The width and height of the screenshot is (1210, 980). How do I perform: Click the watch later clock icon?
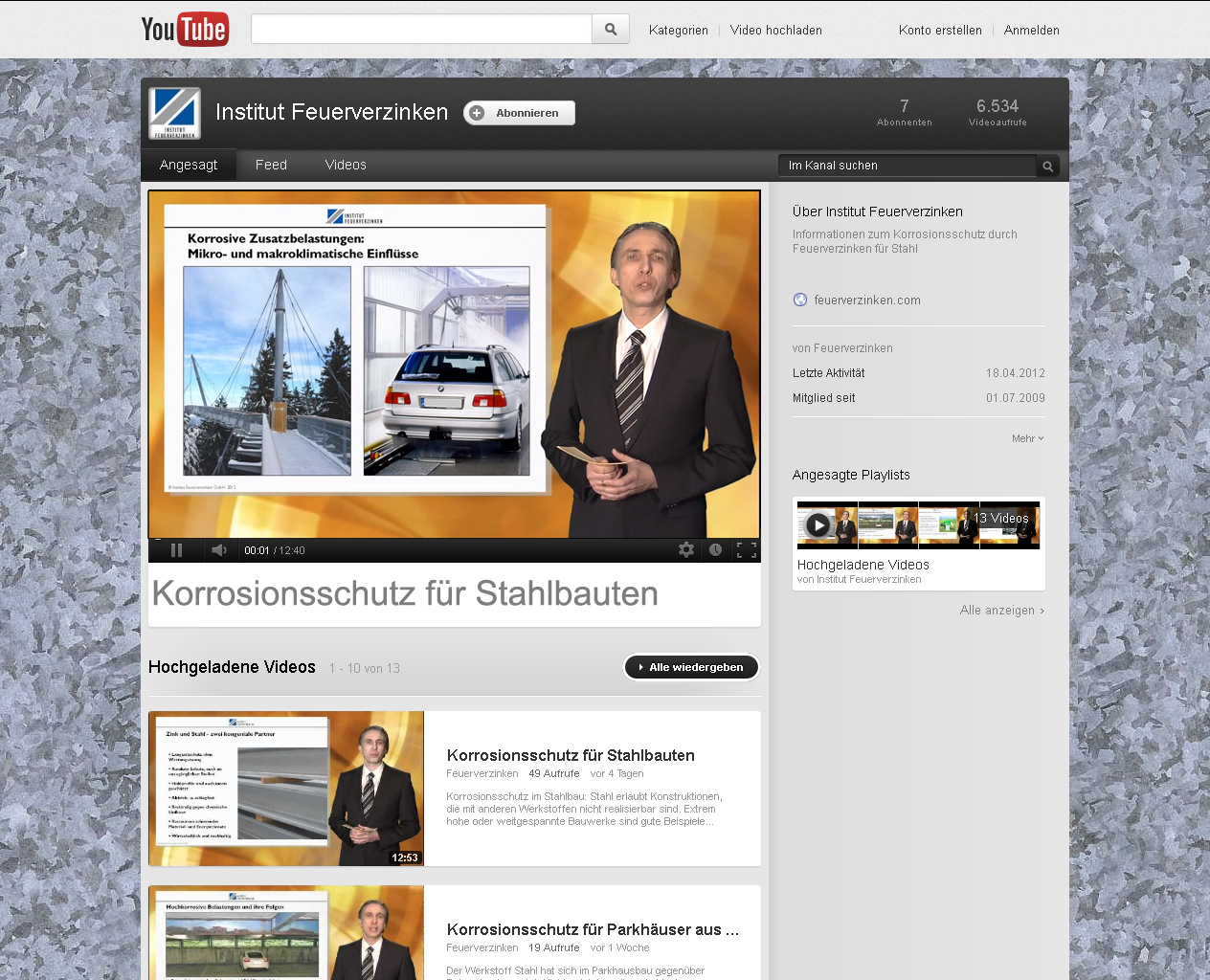(715, 550)
